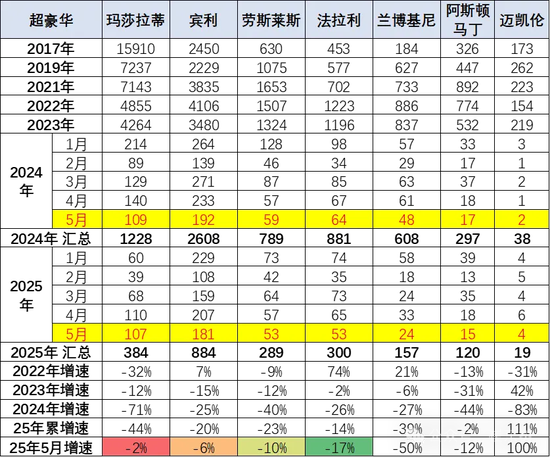This screenshot has height=457, width=550.
Task: Click highlighted cell 109 in 2024 5月 row
Action: tap(136, 220)
